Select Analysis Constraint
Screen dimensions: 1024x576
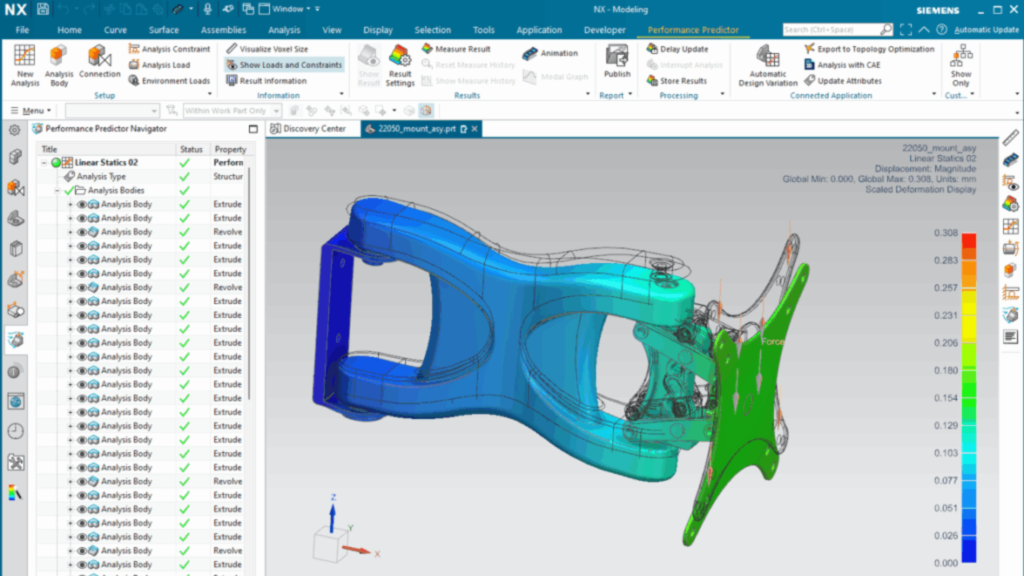point(169,49)
